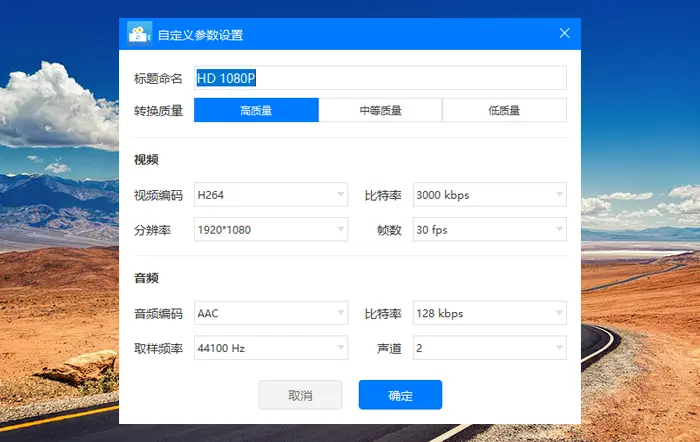This screenshot has height=442, width=700.
Task: Click the 视频 section heading
Action: click(x=146, y=160)
